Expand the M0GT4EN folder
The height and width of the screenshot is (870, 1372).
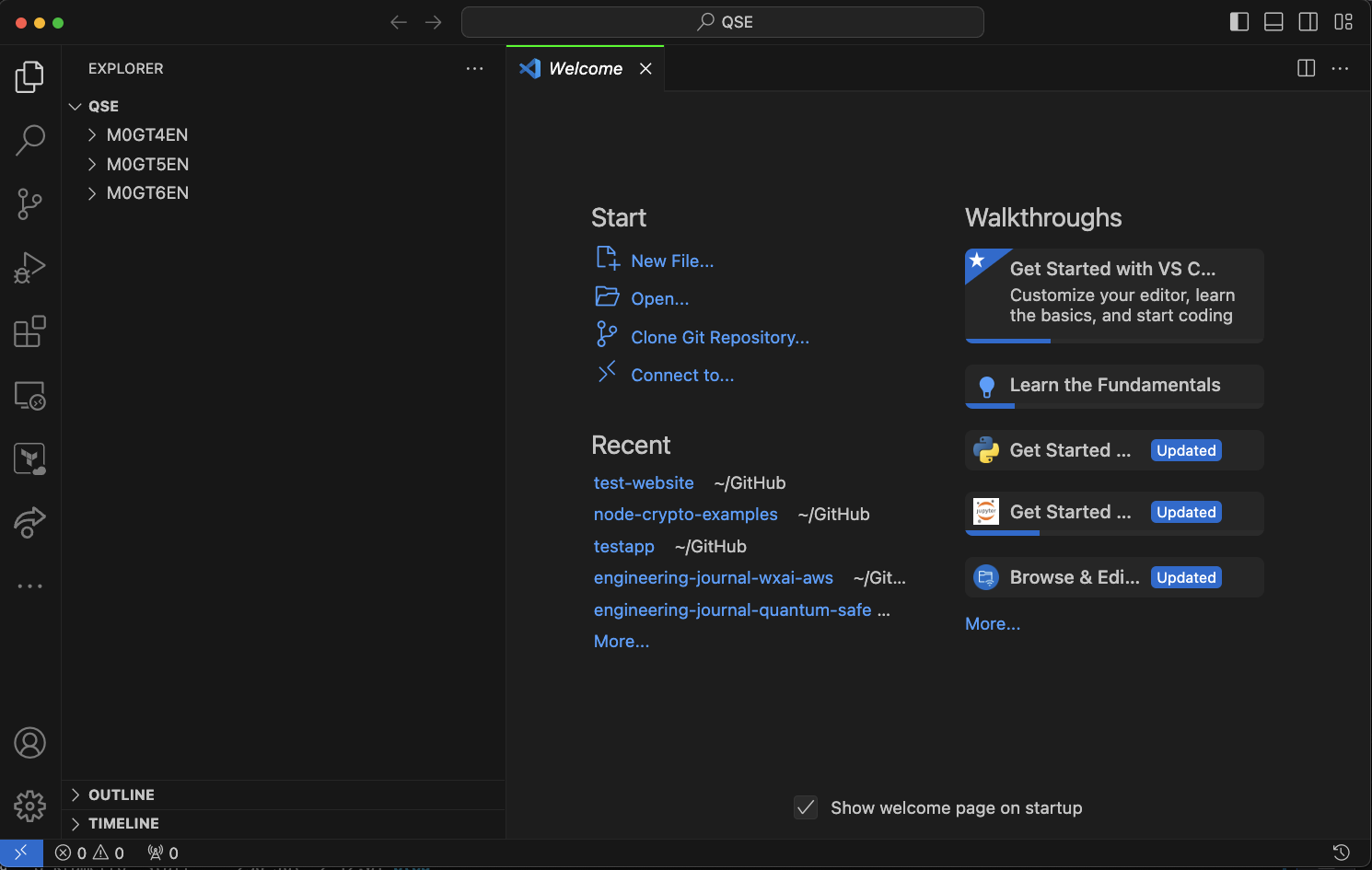tap(146, 135)
